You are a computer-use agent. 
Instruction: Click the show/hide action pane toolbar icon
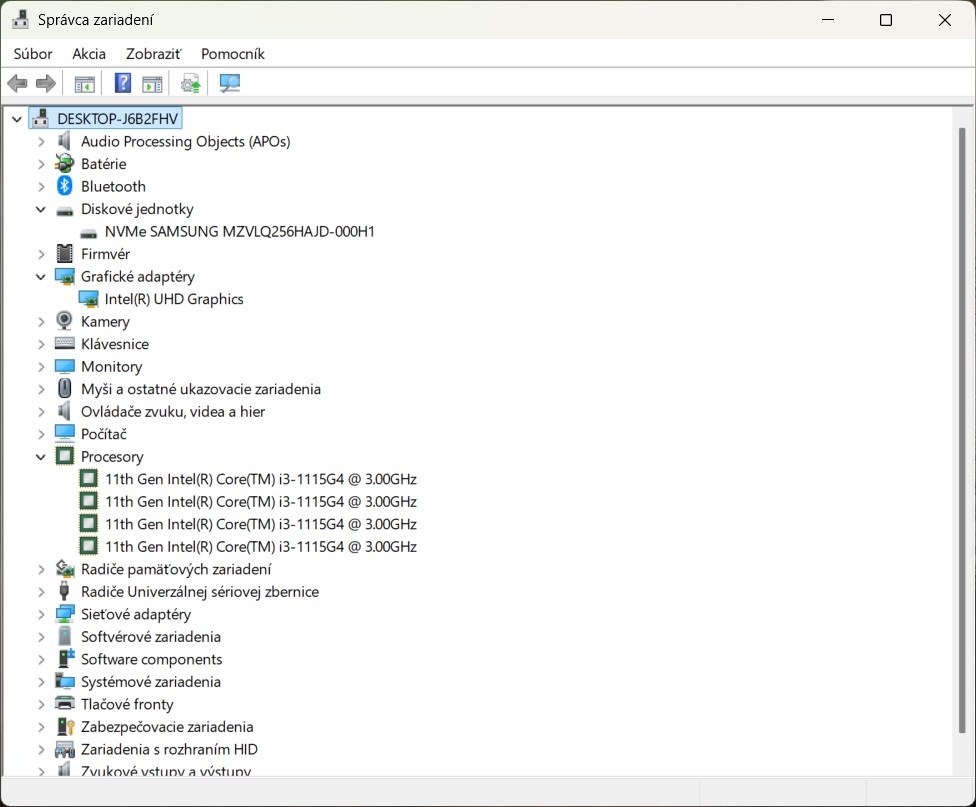click(152, 83)
